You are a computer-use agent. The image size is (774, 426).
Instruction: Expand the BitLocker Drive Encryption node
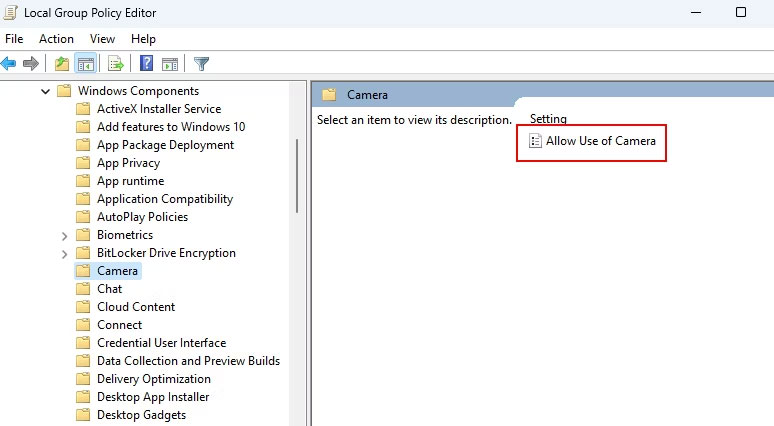point(65,253)
